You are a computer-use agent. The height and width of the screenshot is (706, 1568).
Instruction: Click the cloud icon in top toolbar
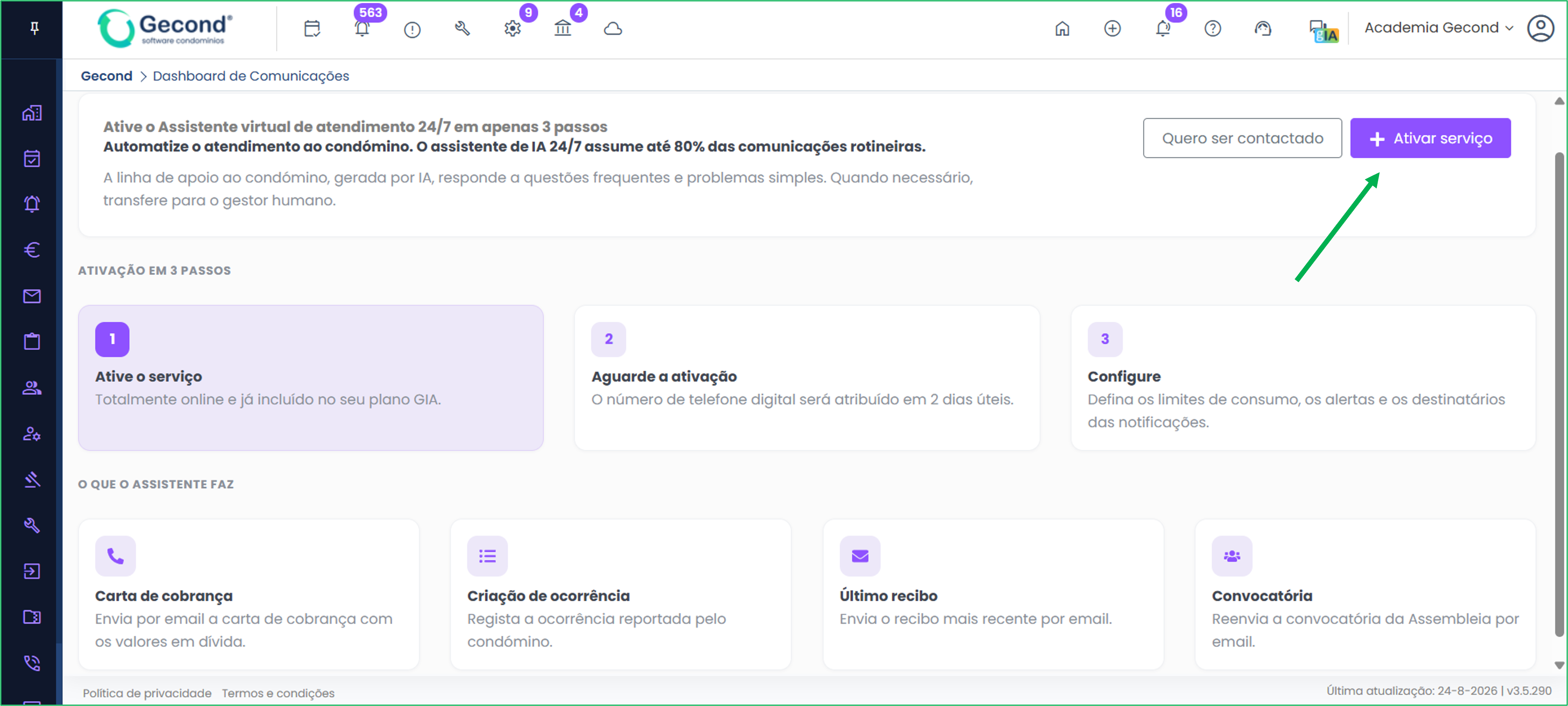coord(613,28)
